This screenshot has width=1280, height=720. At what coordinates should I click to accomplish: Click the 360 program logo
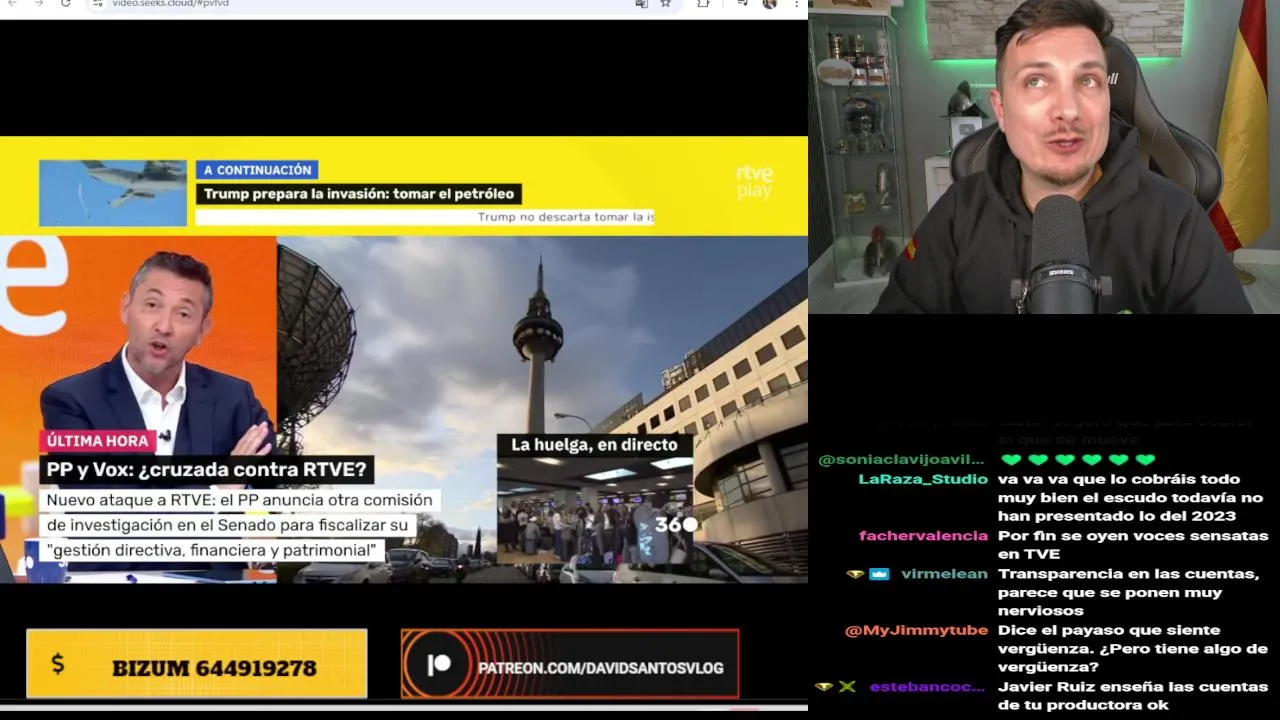point(675,524)
